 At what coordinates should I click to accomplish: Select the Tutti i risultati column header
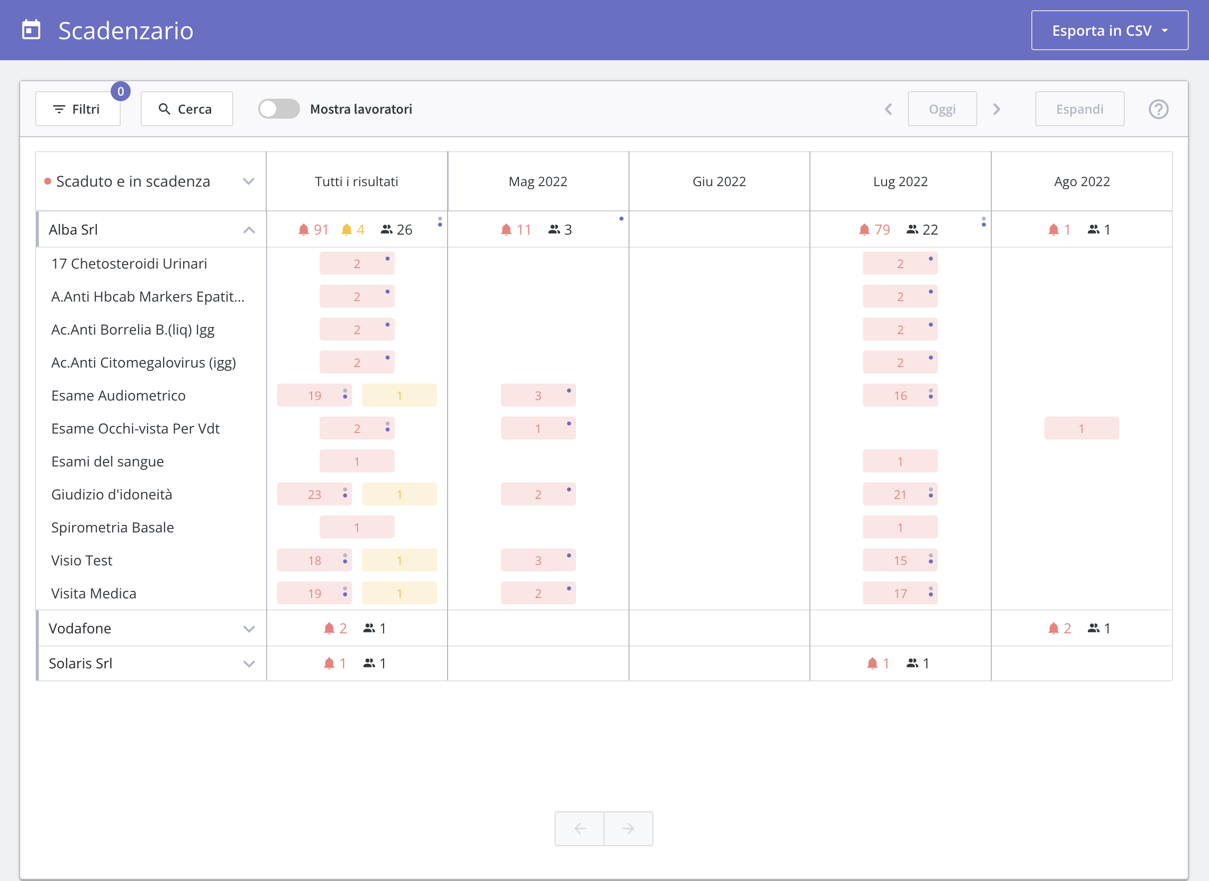[357, 182]
